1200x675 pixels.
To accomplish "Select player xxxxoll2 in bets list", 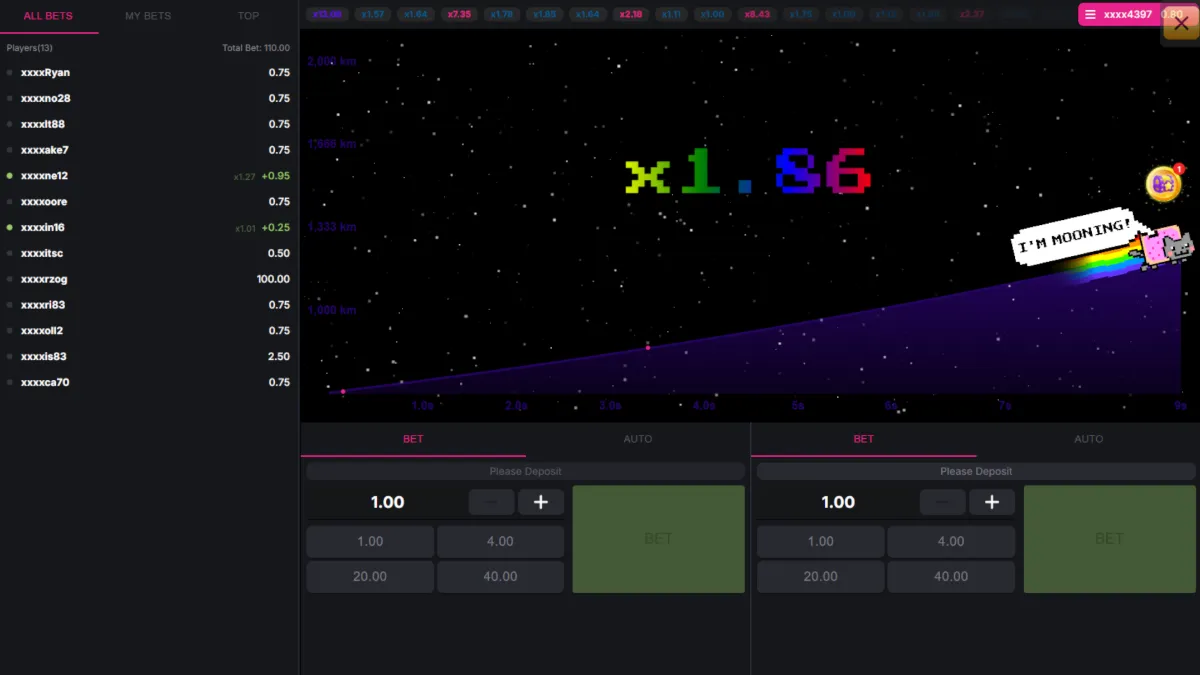I will click(149, 331).
